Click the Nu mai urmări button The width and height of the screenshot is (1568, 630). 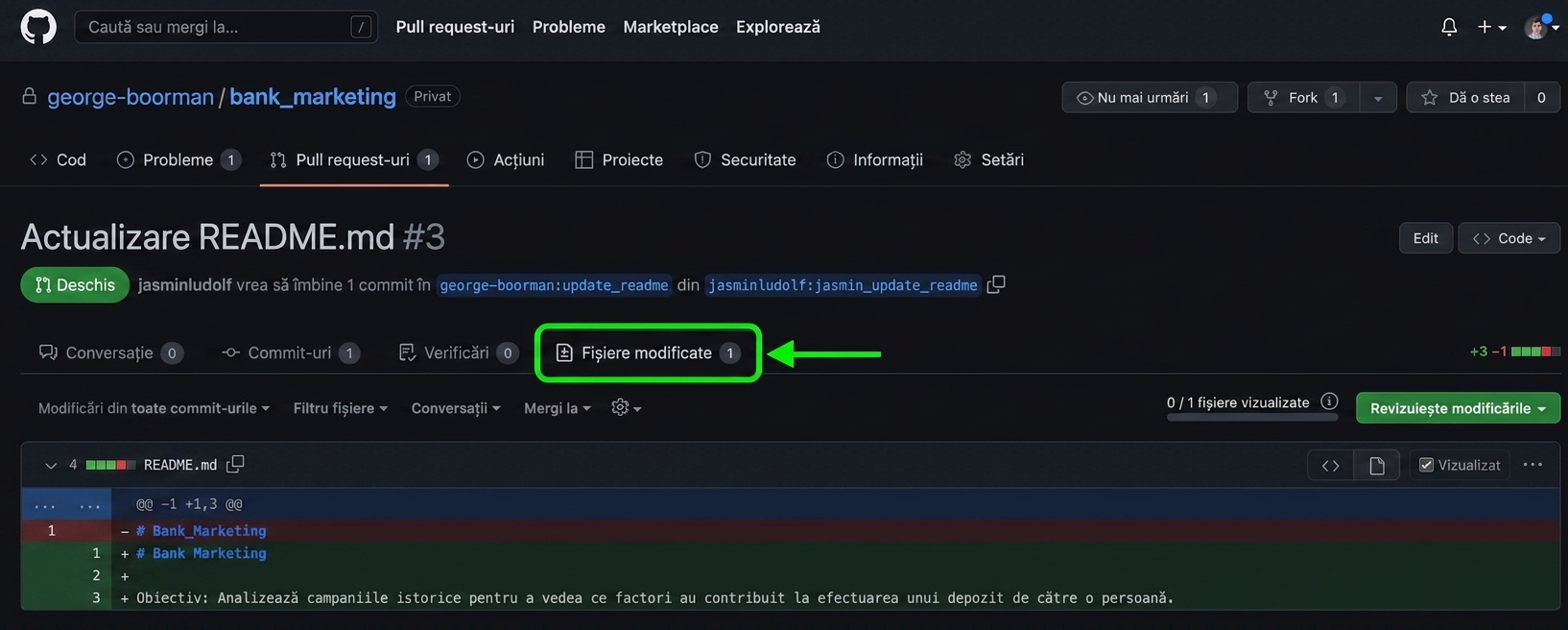pyautogui.click(x=1150, y=97)
